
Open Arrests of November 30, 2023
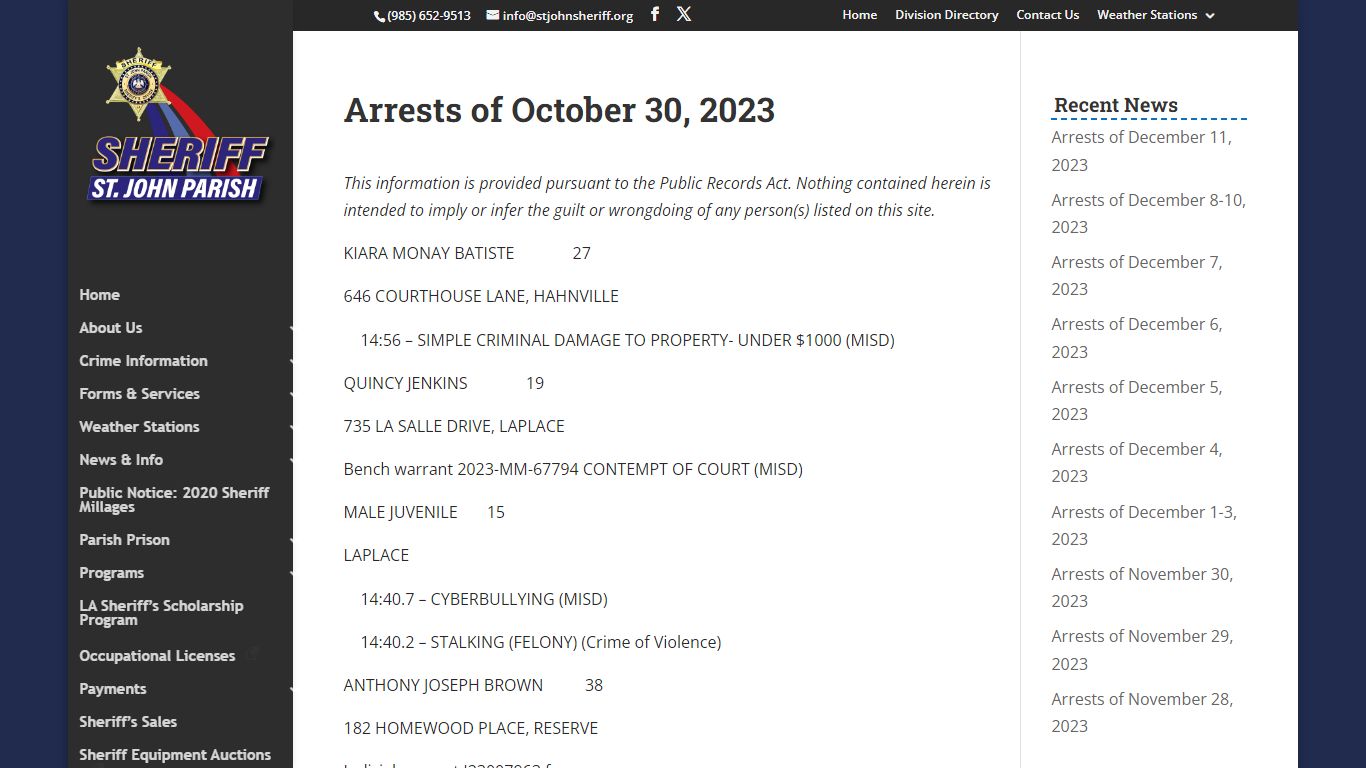pyautogui.click(x=1142, y=587)
